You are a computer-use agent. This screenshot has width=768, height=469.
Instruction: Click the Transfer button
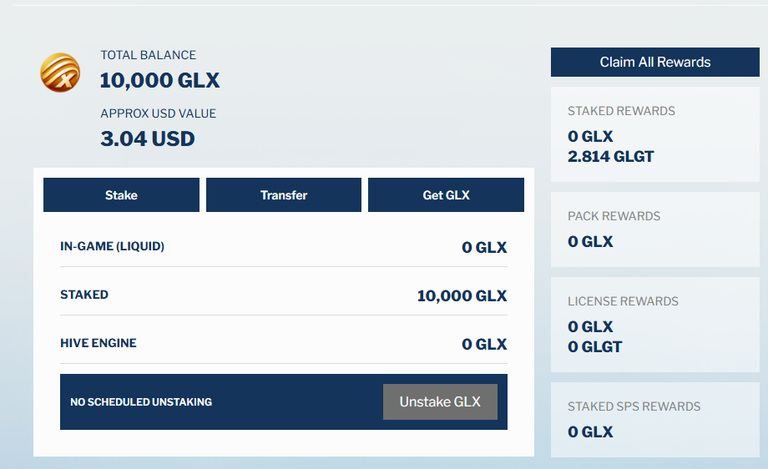(284, 195)
